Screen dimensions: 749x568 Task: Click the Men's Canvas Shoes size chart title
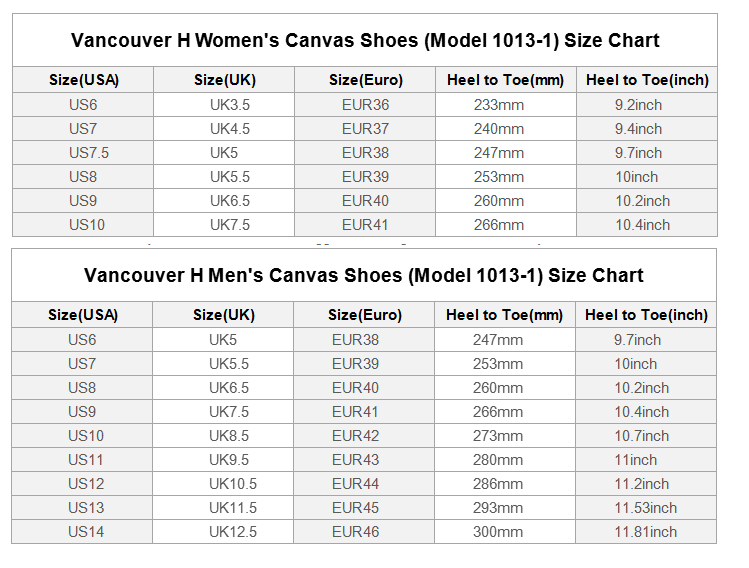pyautogui.click(x=364, y=275)
